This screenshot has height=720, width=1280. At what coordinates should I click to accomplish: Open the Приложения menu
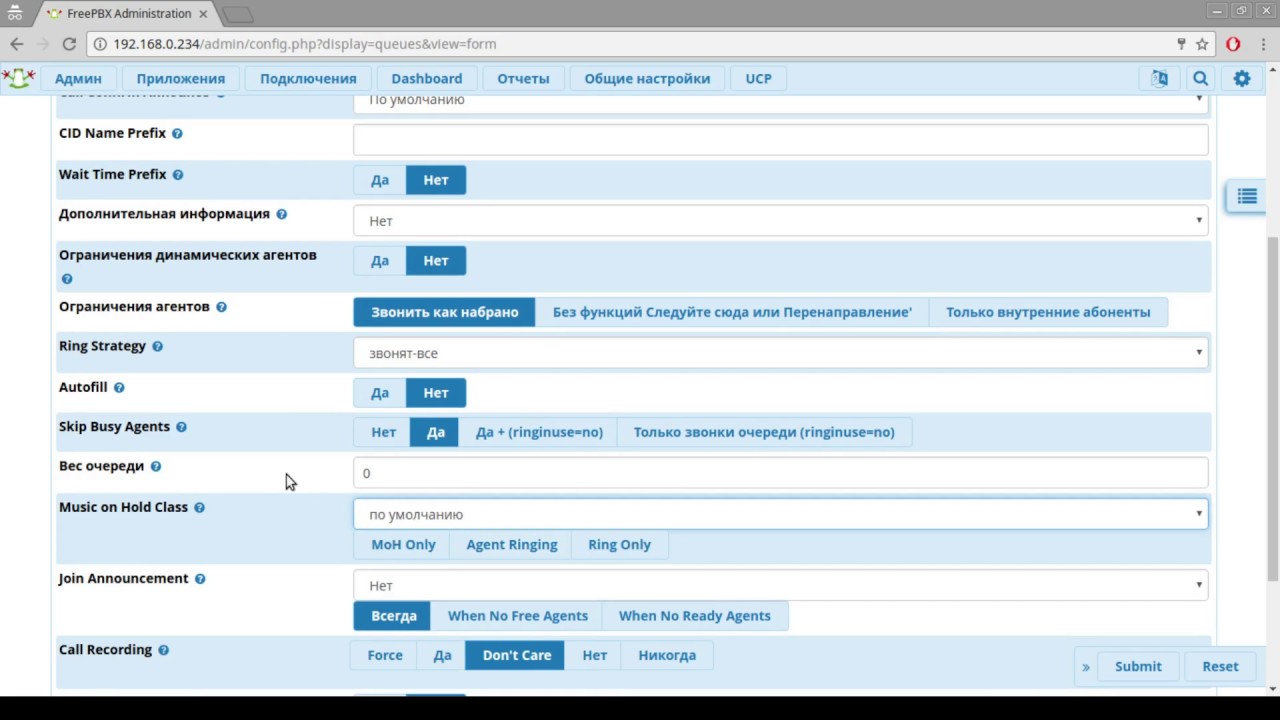pyautogui.click(x=181, y=78)
